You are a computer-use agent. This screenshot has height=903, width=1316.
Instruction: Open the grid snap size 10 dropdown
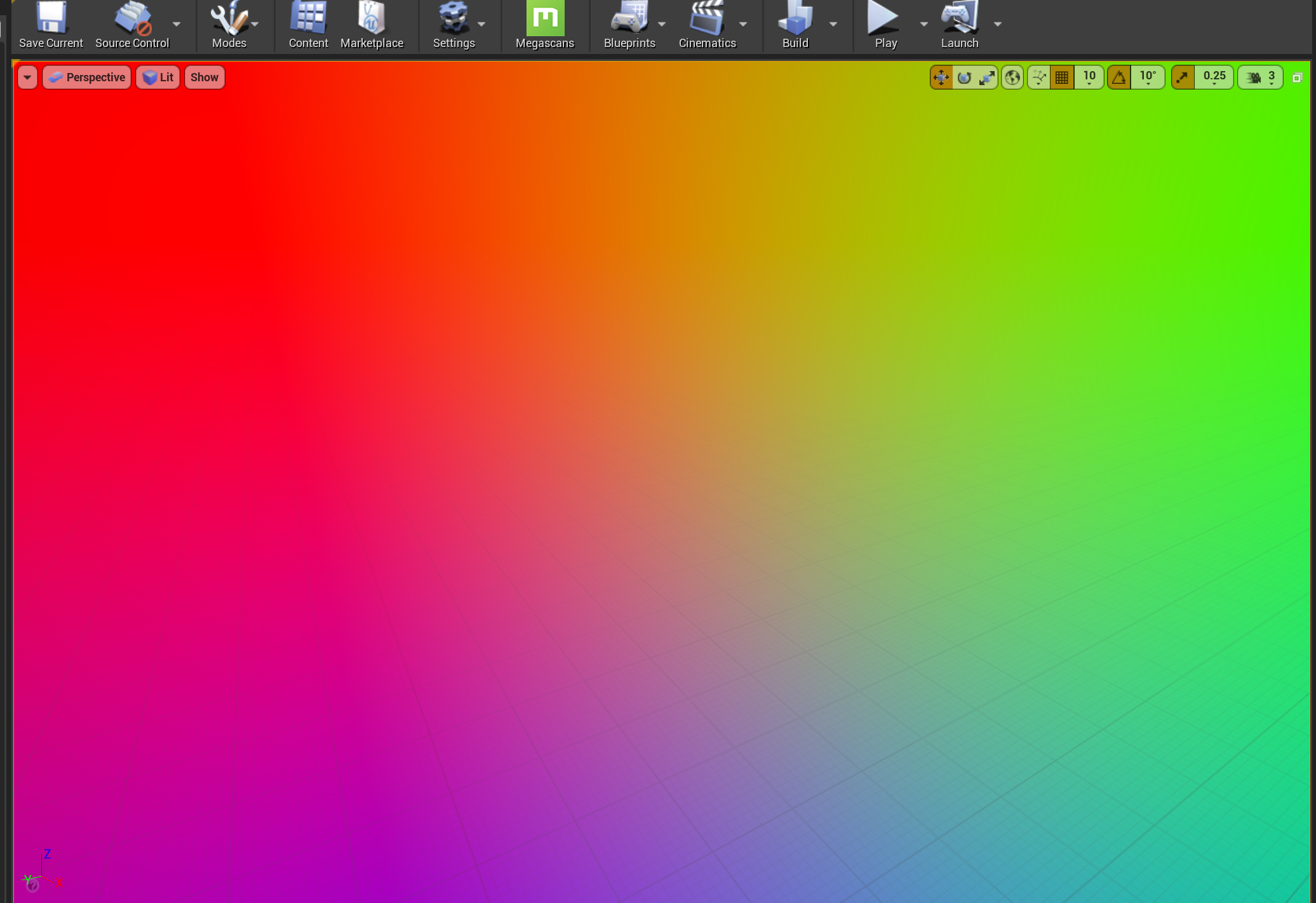(1089, 77)
